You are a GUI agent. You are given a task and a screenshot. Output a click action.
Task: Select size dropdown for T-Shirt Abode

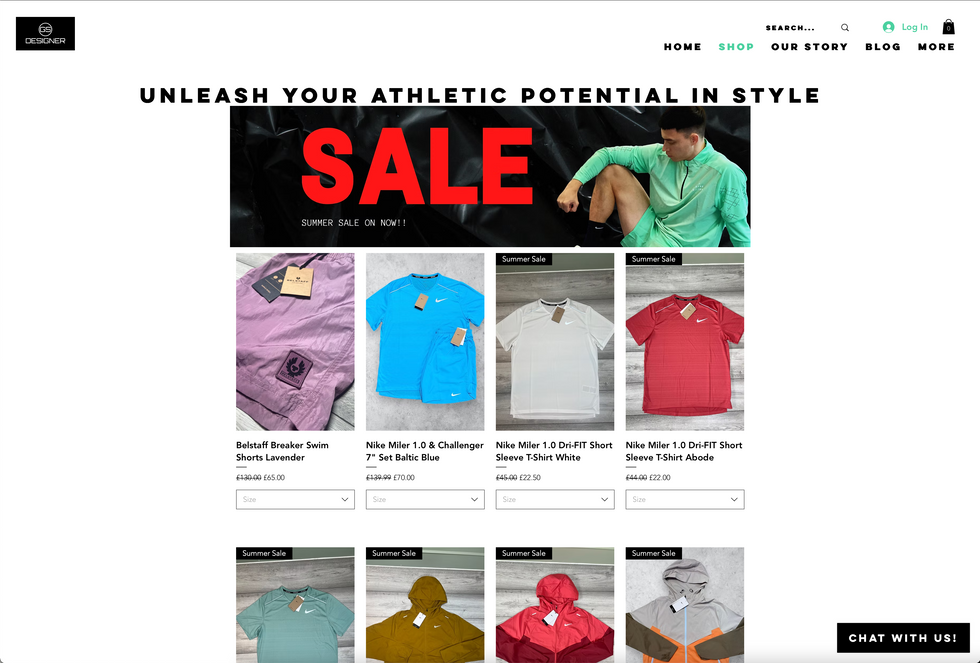[685, 499]
